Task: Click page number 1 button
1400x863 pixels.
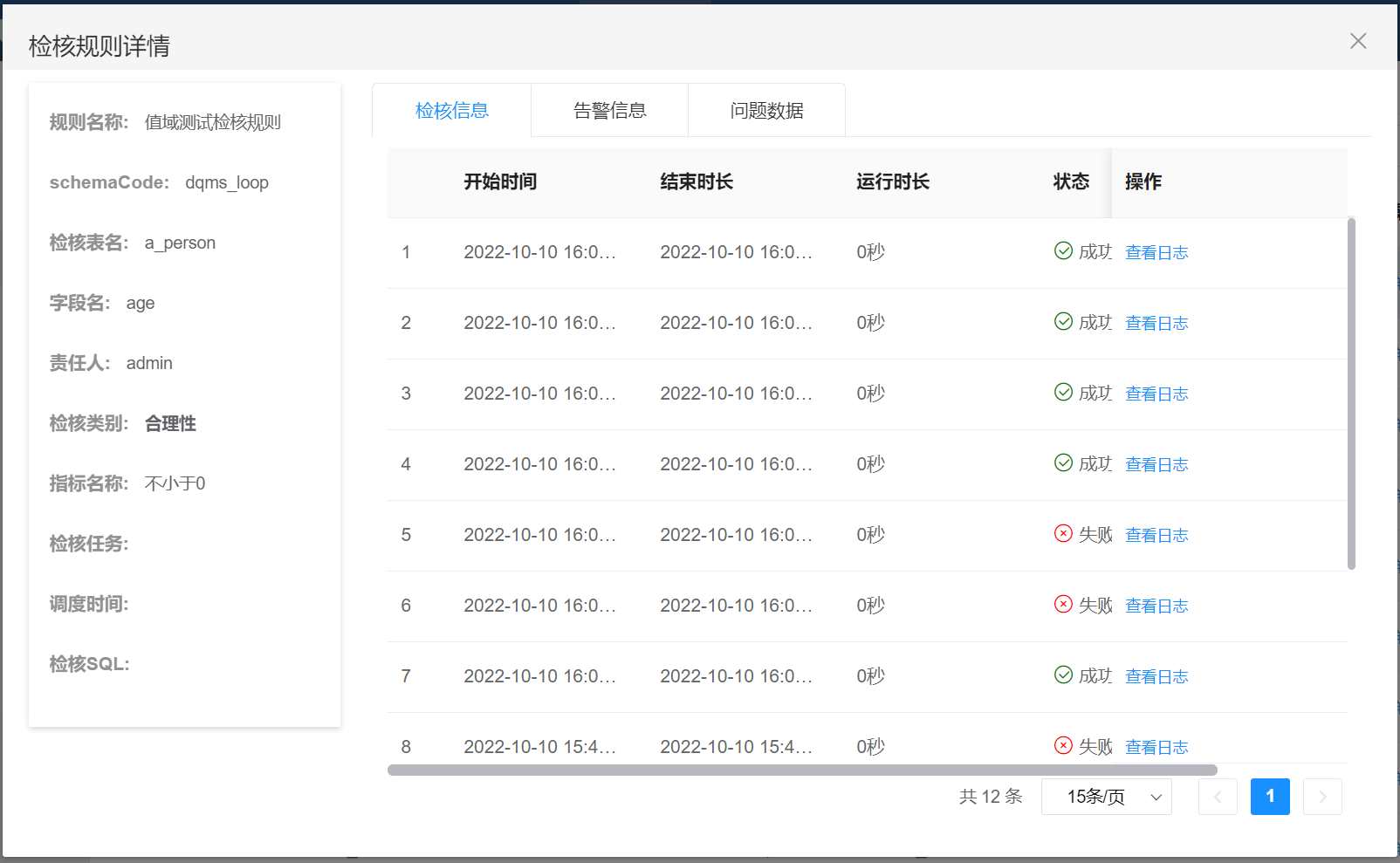Action: point(1269,797)
